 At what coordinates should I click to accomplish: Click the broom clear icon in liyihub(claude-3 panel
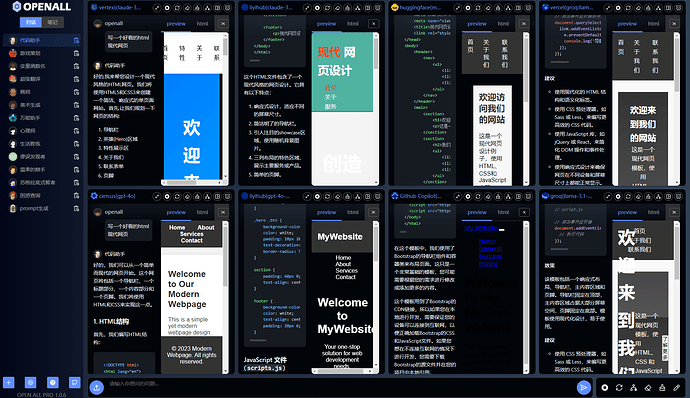[x=348, y=8]
